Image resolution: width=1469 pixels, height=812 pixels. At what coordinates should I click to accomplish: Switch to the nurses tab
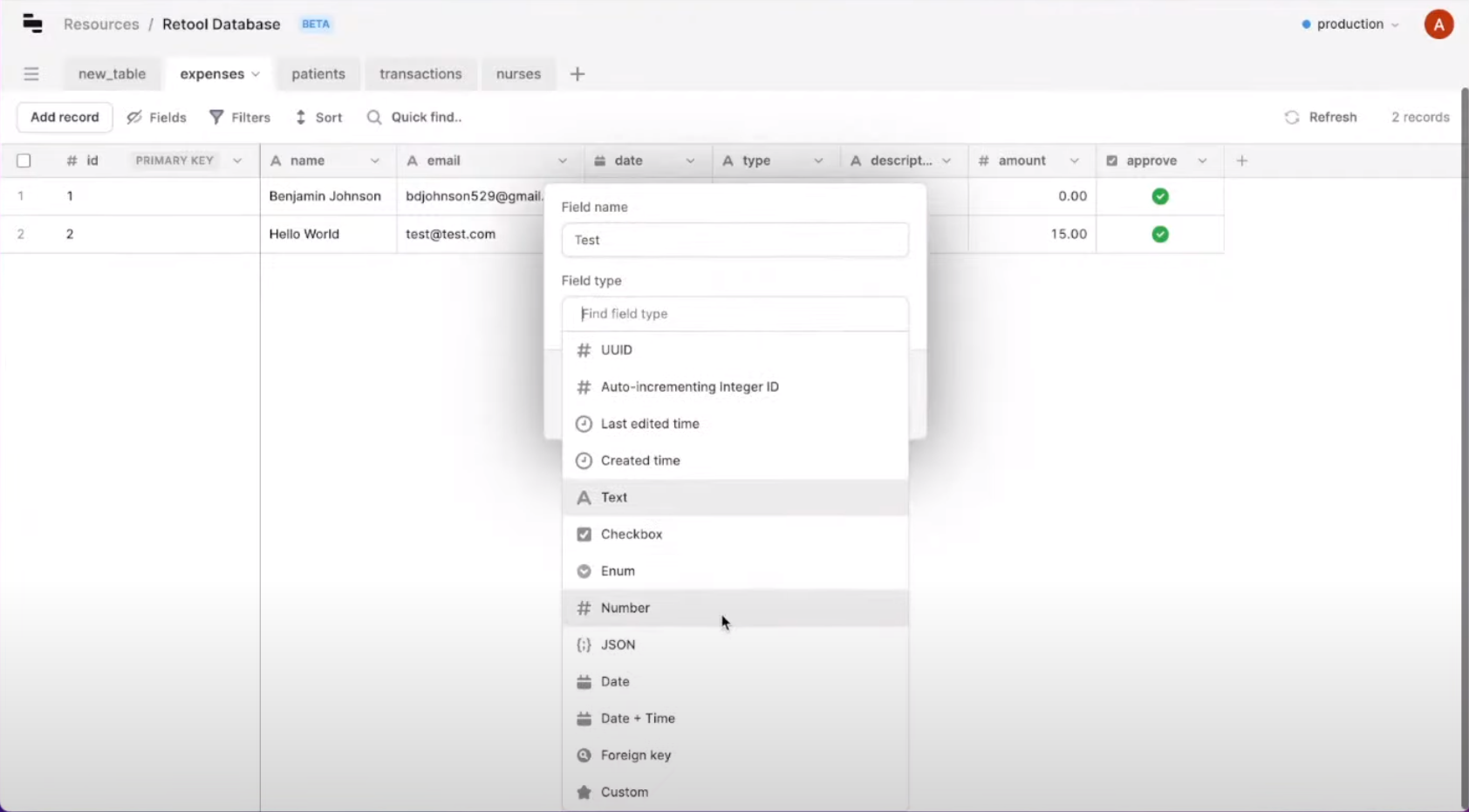click(x=518, y=74)
